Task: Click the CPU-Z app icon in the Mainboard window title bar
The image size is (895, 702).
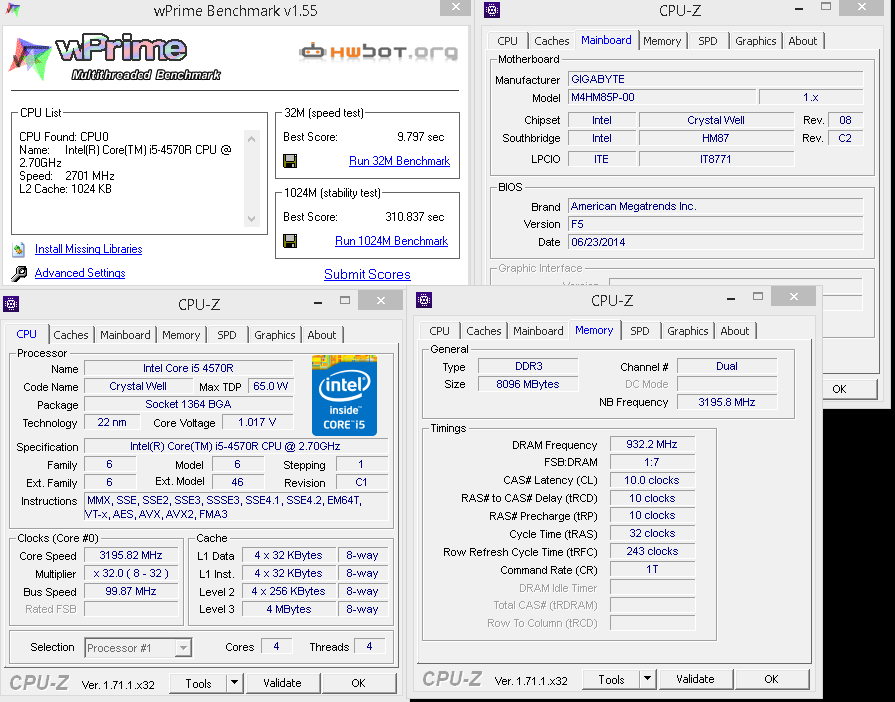Action: (491, 10)
